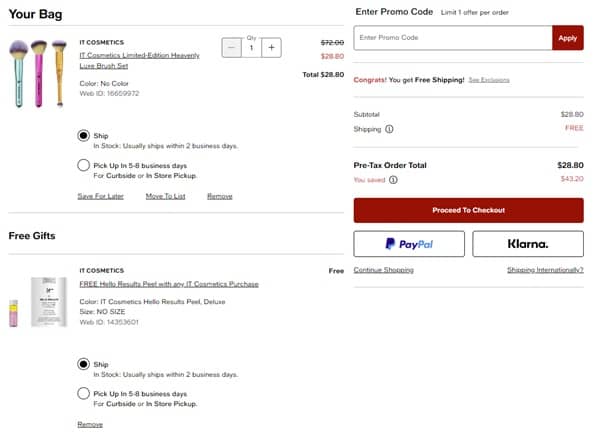This screenshot has height=437, width=600.
Task: Click the minus quantity button
Action: point(232,47)
